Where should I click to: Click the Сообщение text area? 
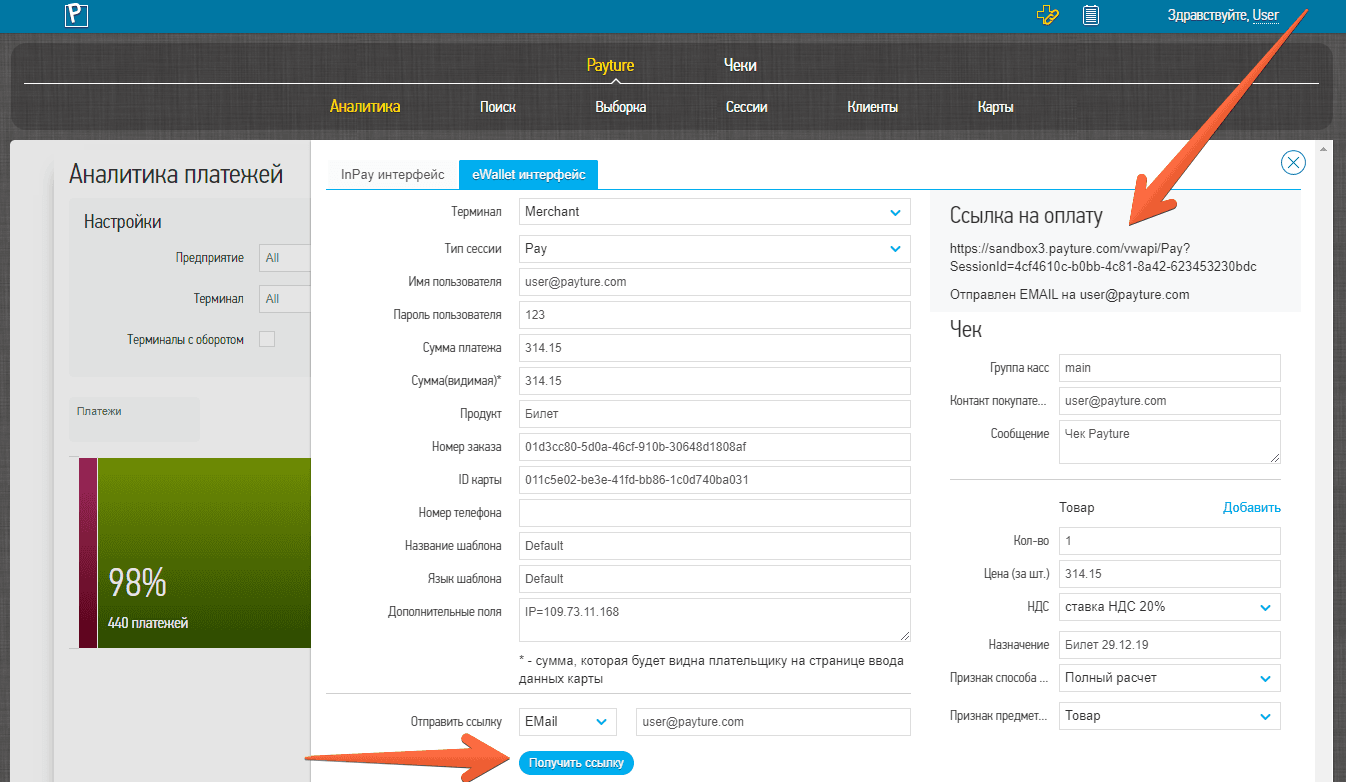coord(1170,441)
